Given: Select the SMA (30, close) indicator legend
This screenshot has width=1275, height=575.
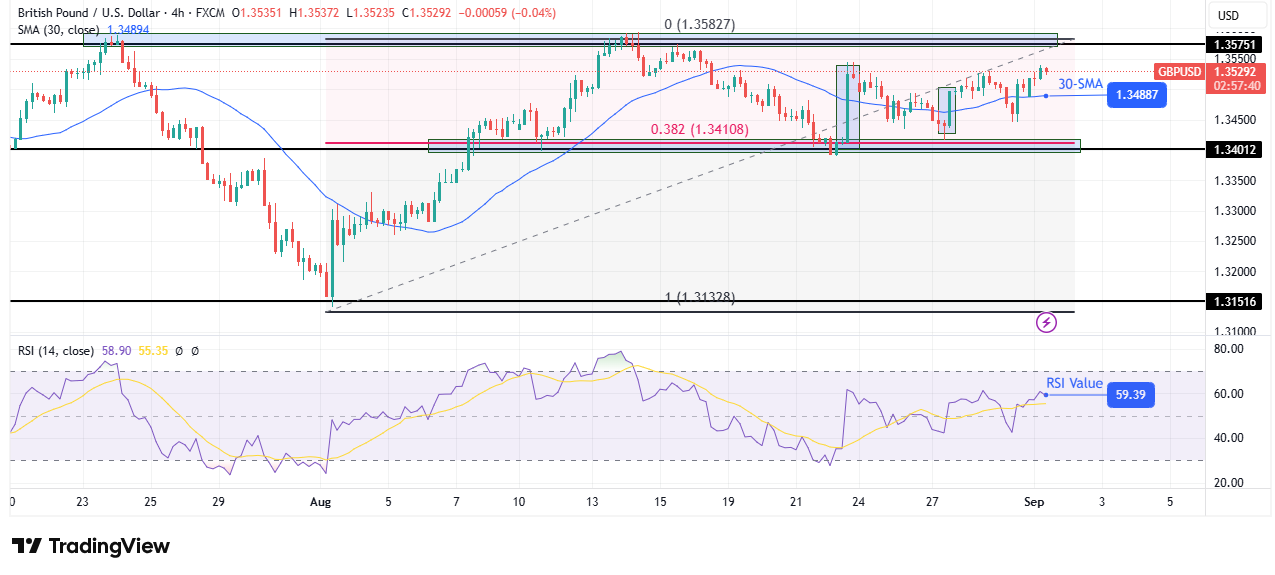Looking at the screenshot, I should point(58,30).
